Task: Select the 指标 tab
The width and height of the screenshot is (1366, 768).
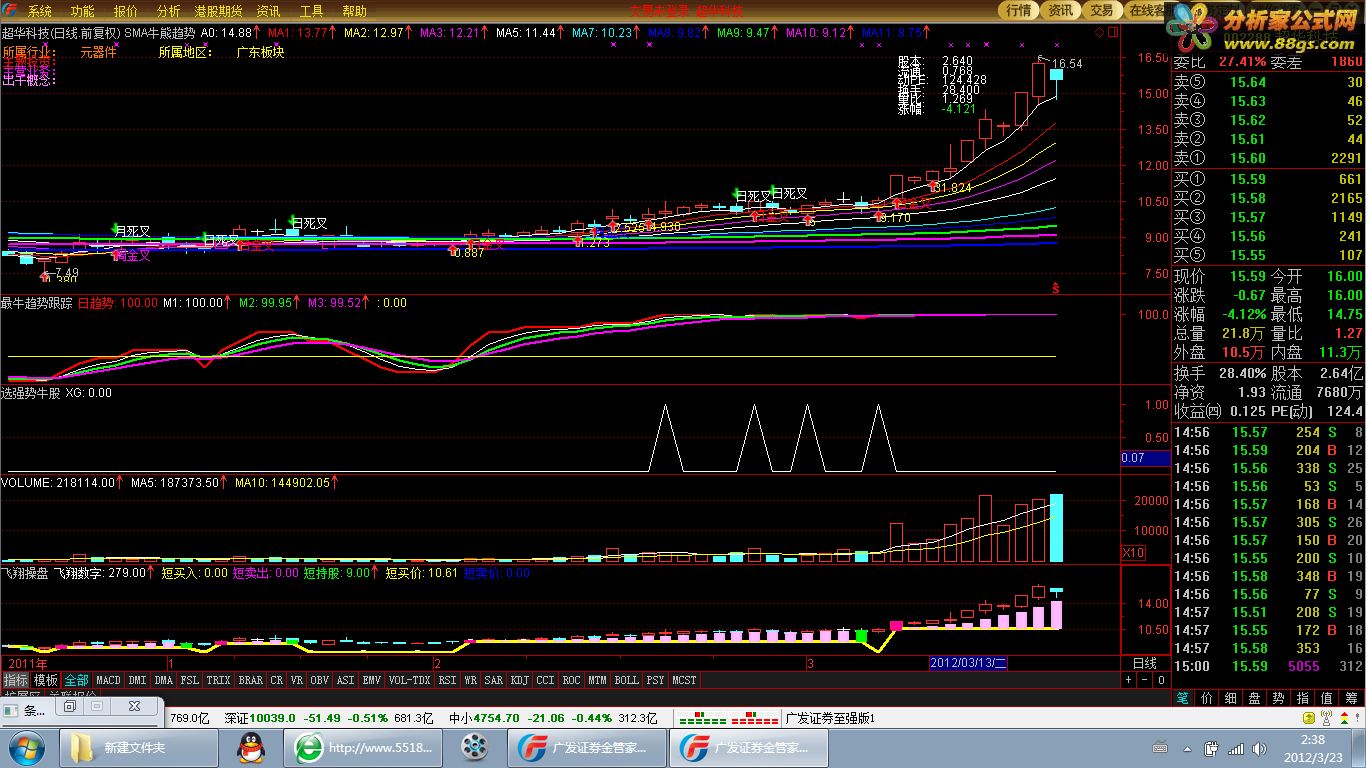Action: tap(15, 680)
